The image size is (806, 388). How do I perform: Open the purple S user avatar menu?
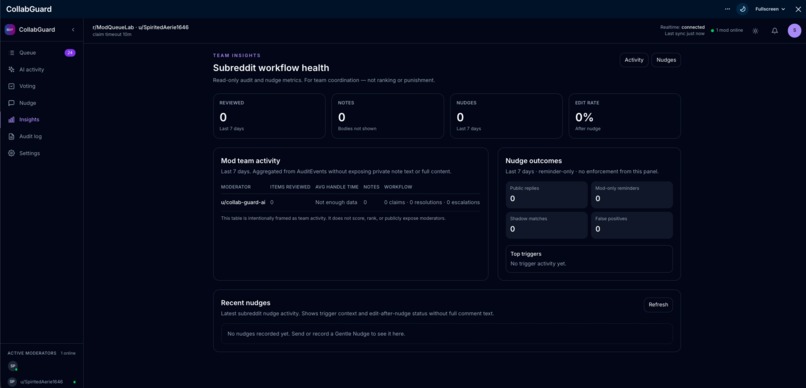(x=794, y=31)
